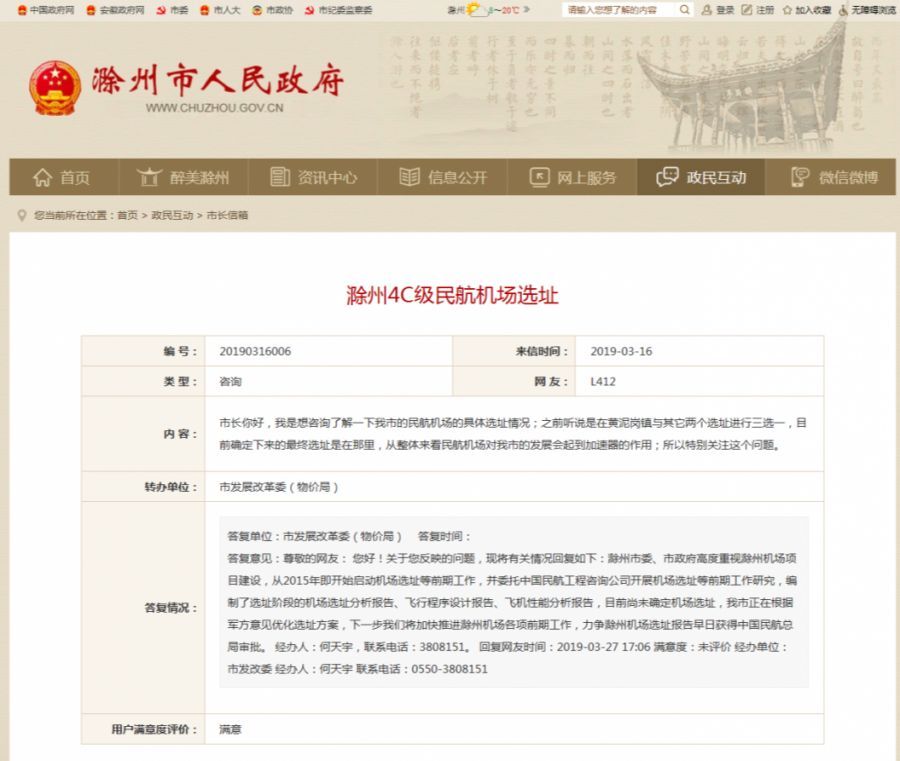Open the 市纪委监察委 top link
This screenshot has height=761, width=900.
(x=339, y=10)
